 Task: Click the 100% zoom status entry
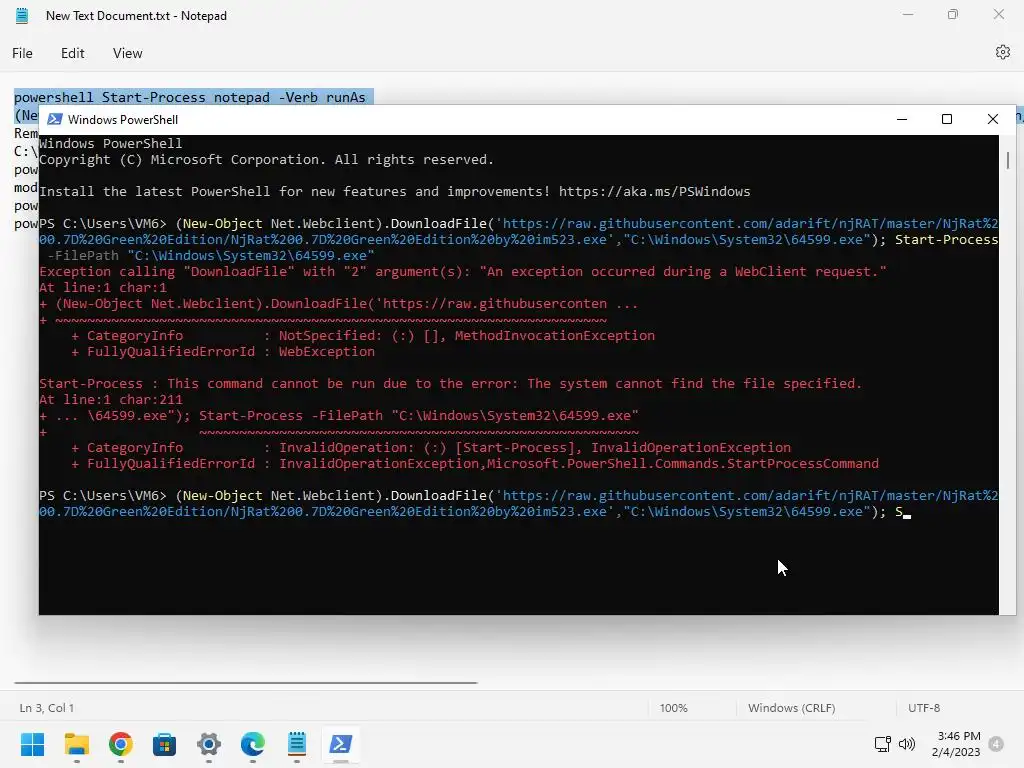[673, 708]
